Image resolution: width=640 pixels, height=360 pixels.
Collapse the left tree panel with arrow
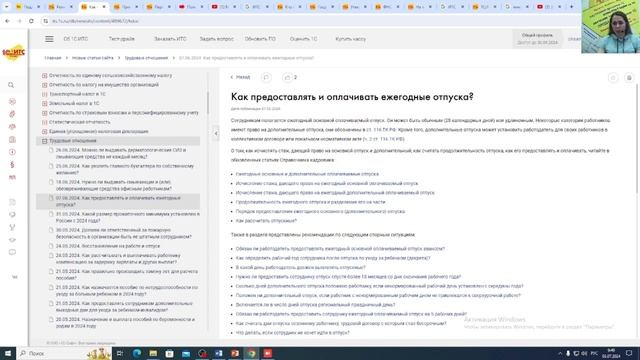click(216, 133)
